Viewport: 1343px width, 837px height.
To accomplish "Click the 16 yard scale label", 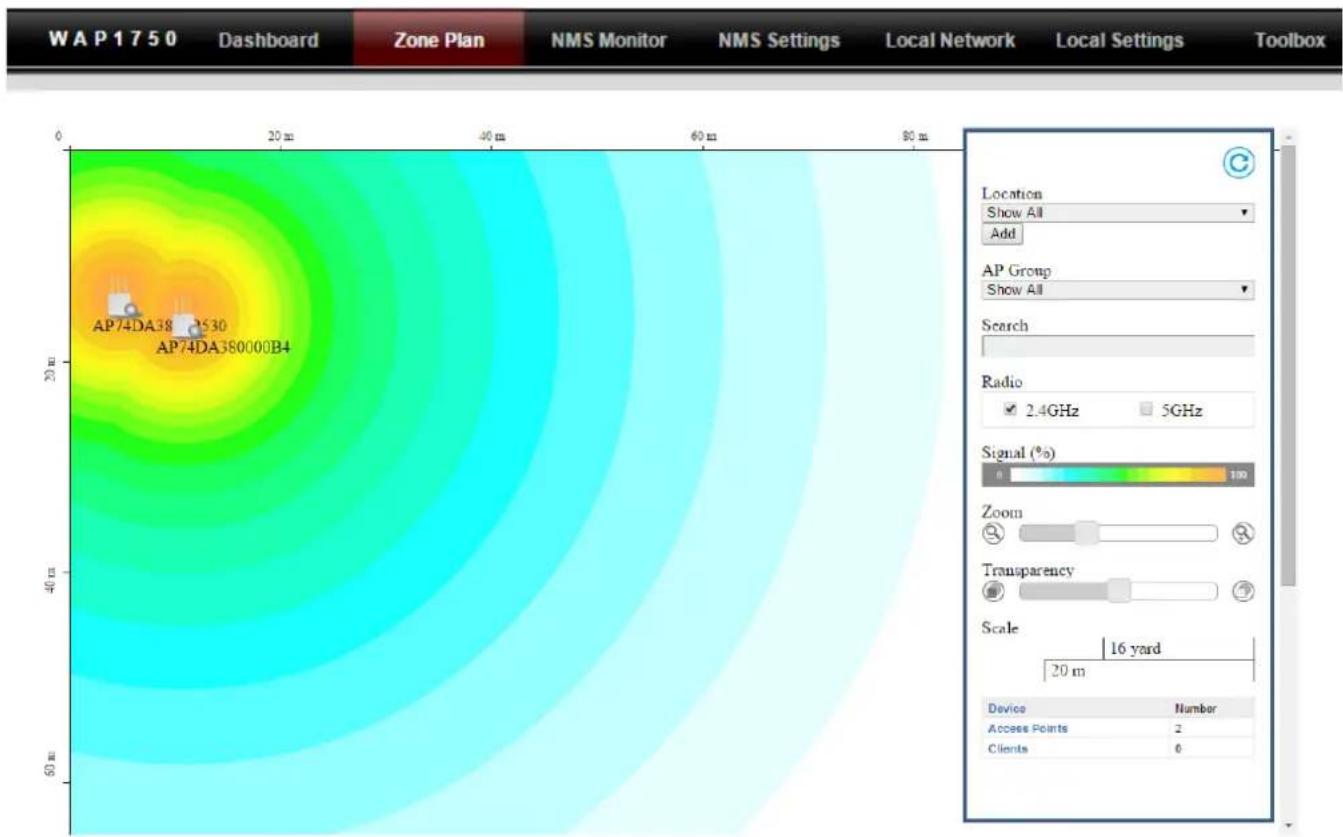I will coord(1135,649).
